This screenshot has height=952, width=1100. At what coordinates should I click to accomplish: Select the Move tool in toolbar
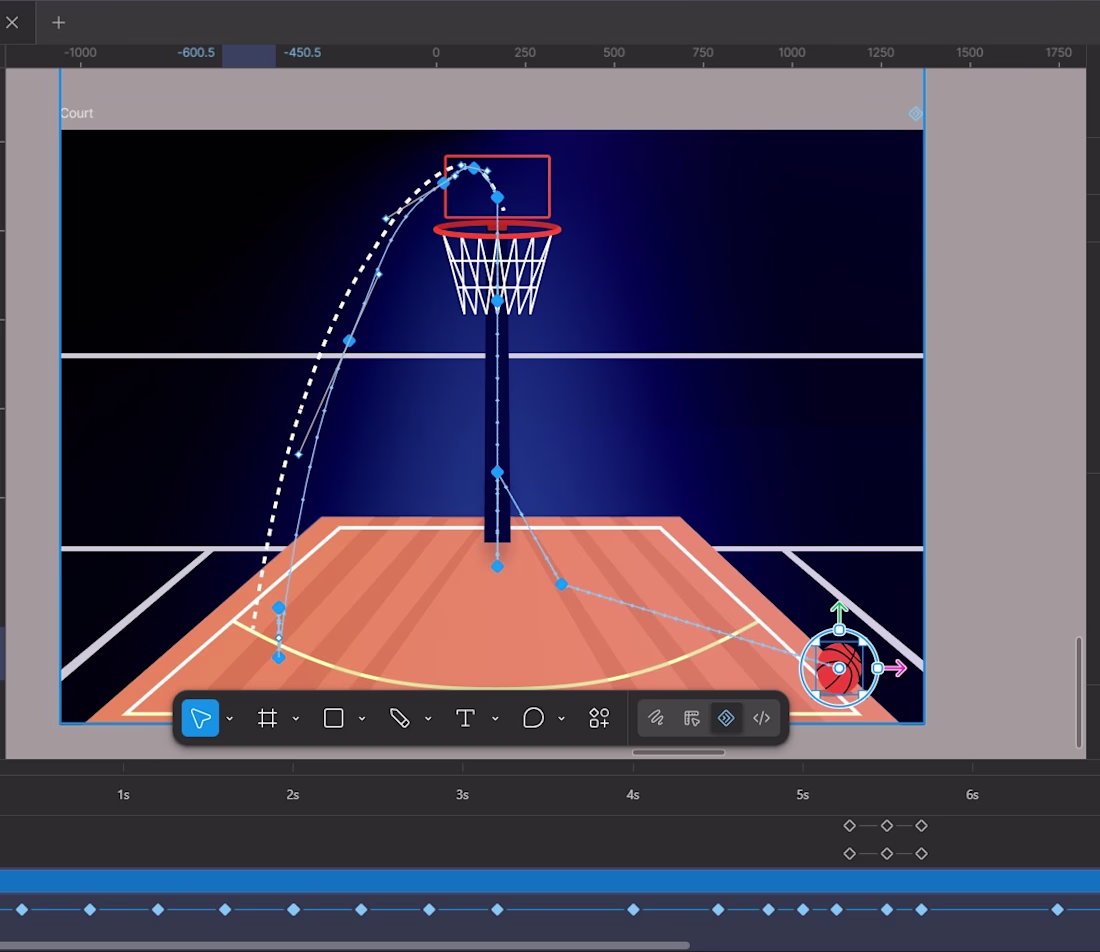coord(200,718)
